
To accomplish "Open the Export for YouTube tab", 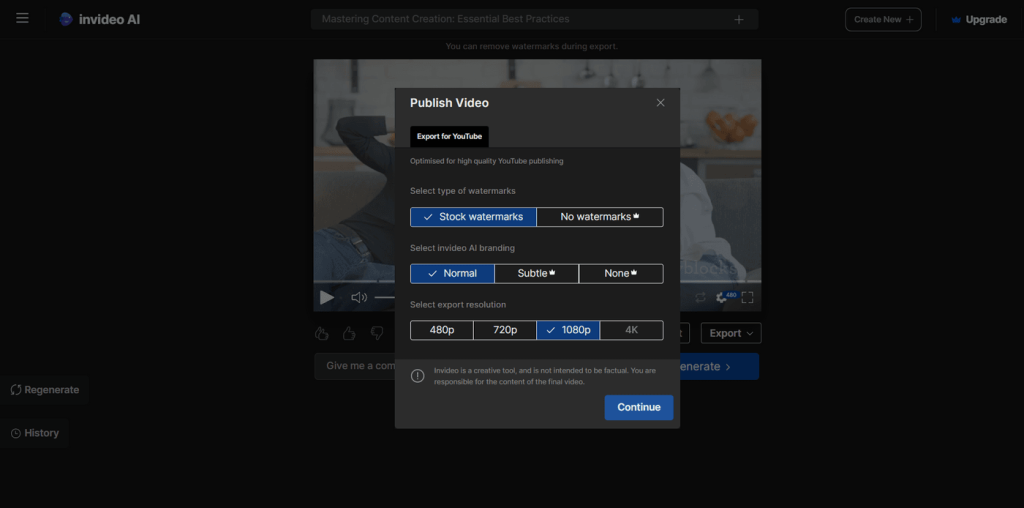I will (x=449, y=136).
